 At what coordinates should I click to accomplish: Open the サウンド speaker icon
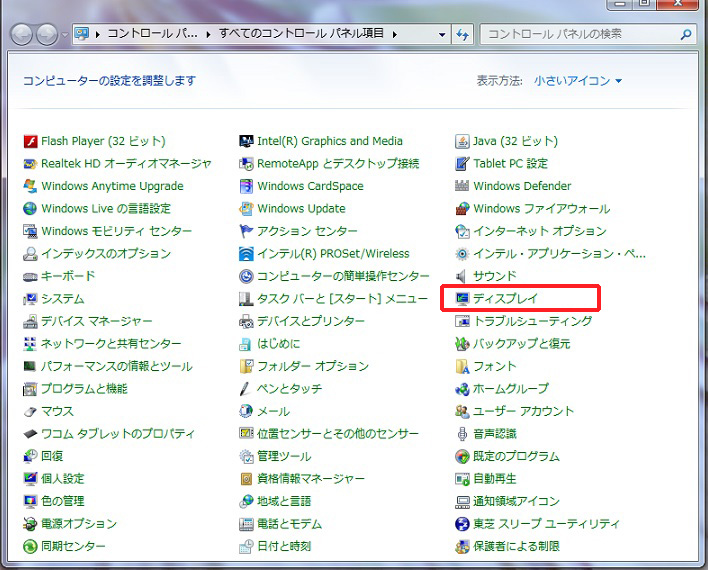461,276
